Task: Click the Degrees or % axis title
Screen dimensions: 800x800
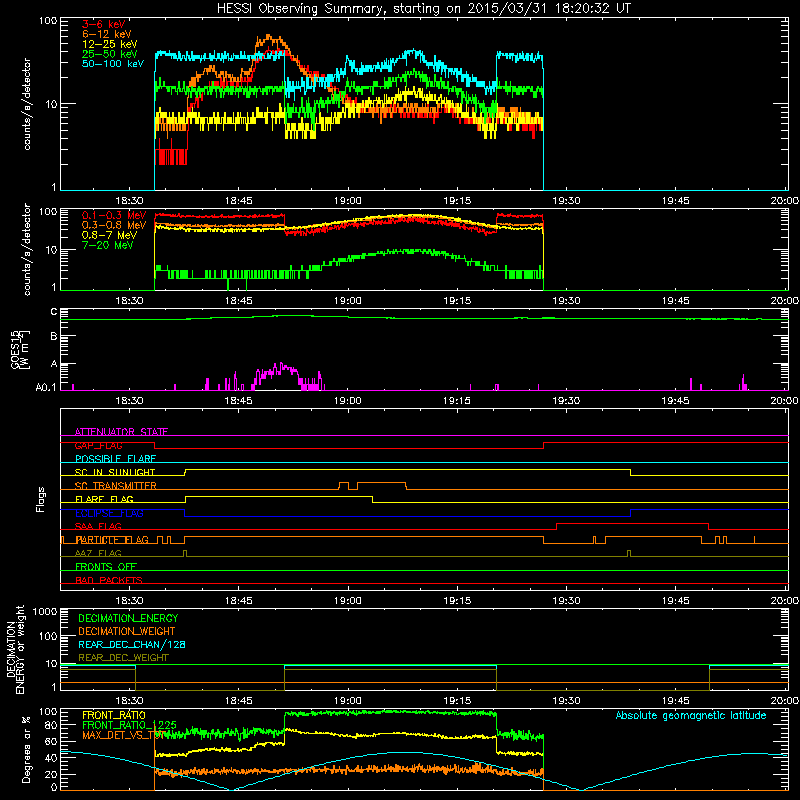Action: click(x=26, y=750)
